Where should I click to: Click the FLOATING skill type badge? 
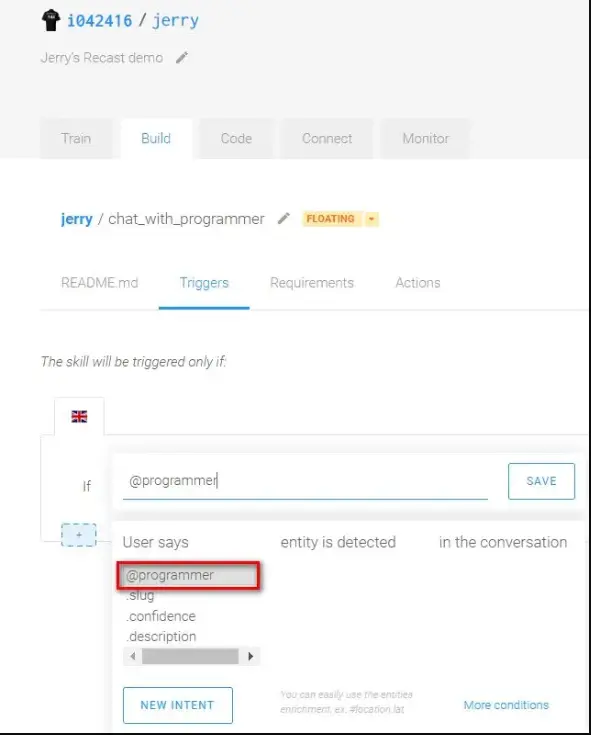(x=330, y=219)
